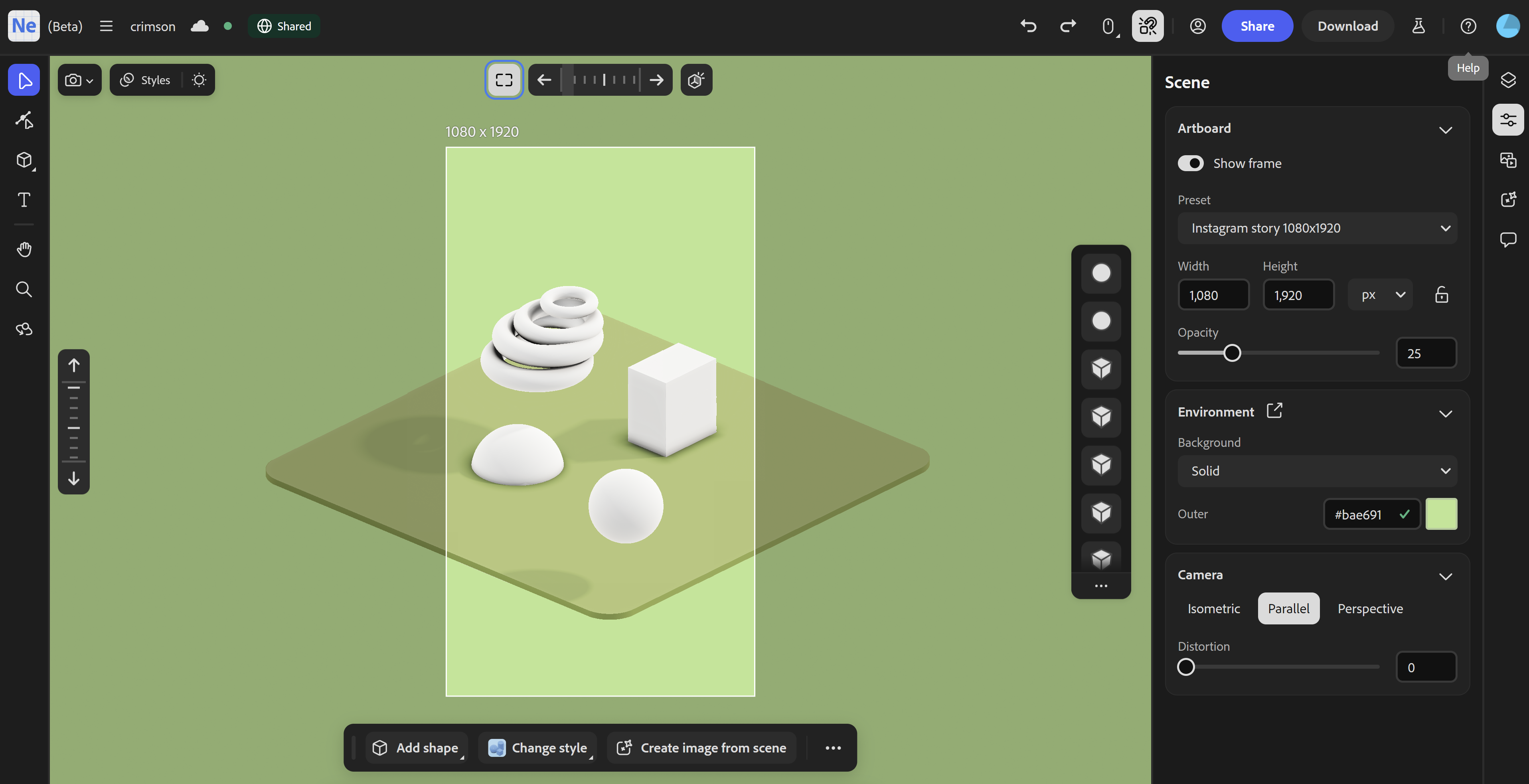Open the camera snapshot dropdown
The height and width of the screenshot is (784, 1529).
pos(79,80)
